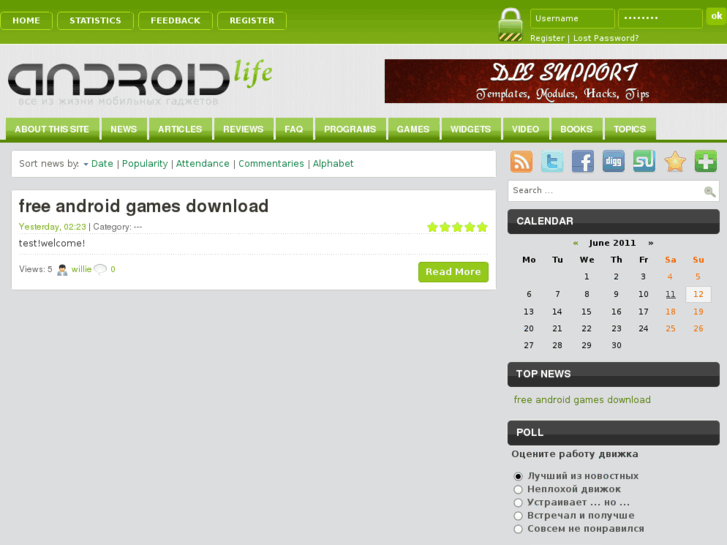
Task: Click the Register link under login
Action: [547, 38]
